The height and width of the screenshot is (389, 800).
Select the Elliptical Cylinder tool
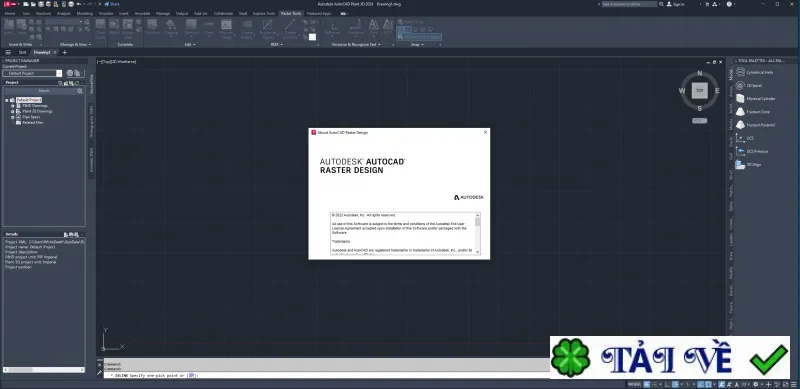pyautogui.click(x=755, y=99)
